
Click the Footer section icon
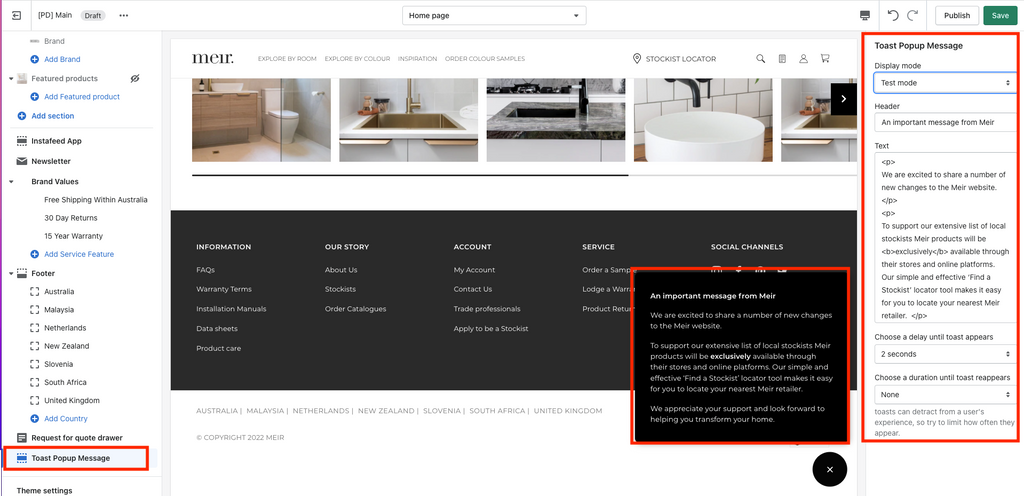tap(22, 273)
